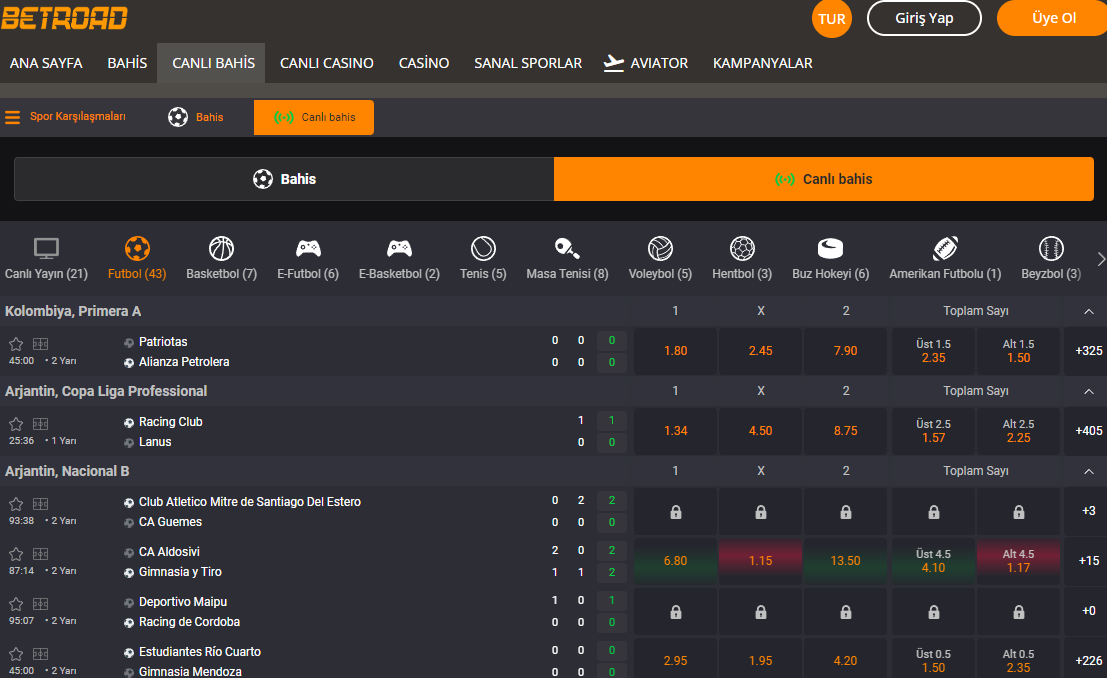
Task: Favorite the Patriotas vs Alianza Petrolera match
Action: coord(16,344)
